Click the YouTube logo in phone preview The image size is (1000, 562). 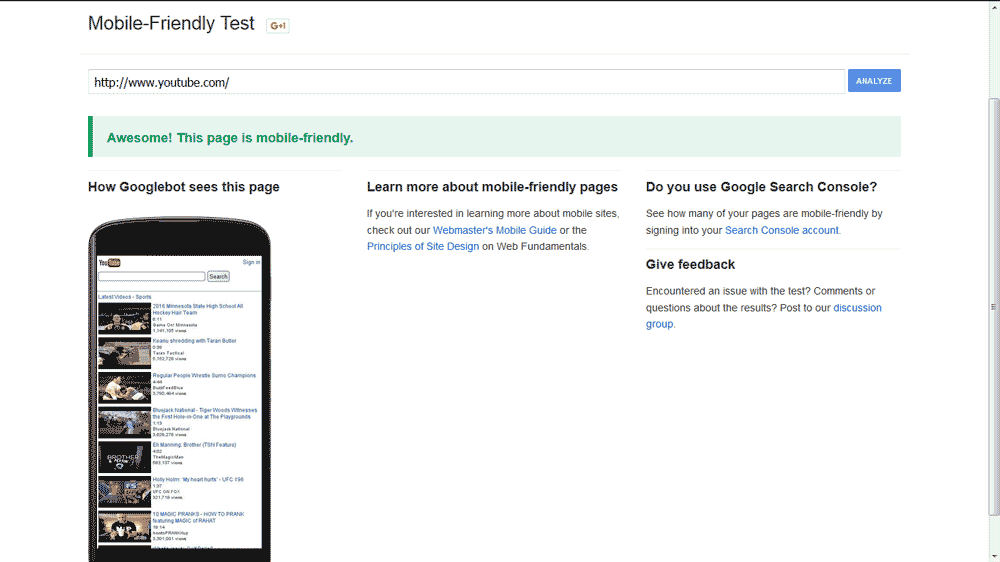(x=109, y=263)
